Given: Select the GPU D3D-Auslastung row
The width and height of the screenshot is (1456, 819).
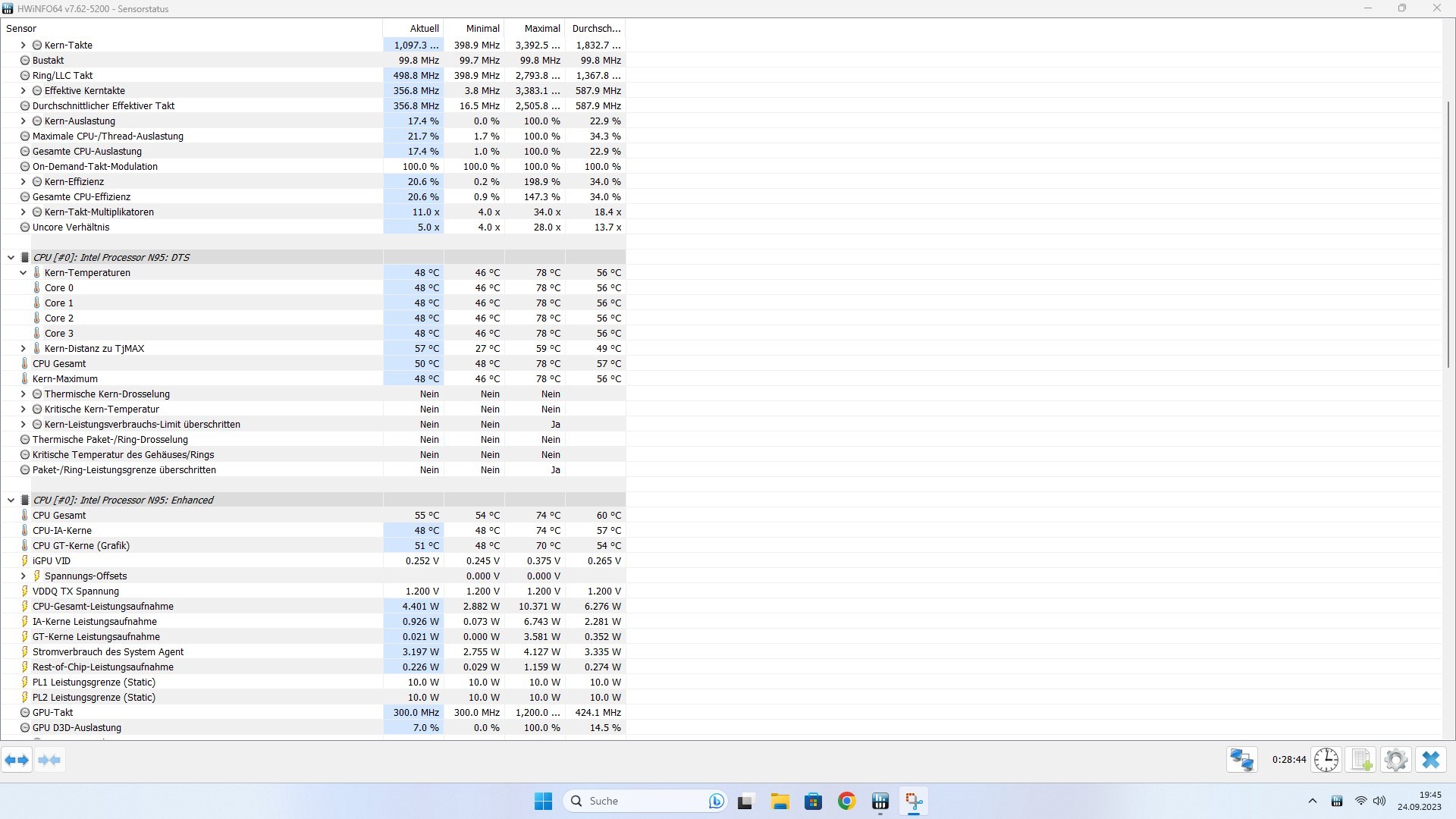Looking at the screenshot, I should (313, 727).
